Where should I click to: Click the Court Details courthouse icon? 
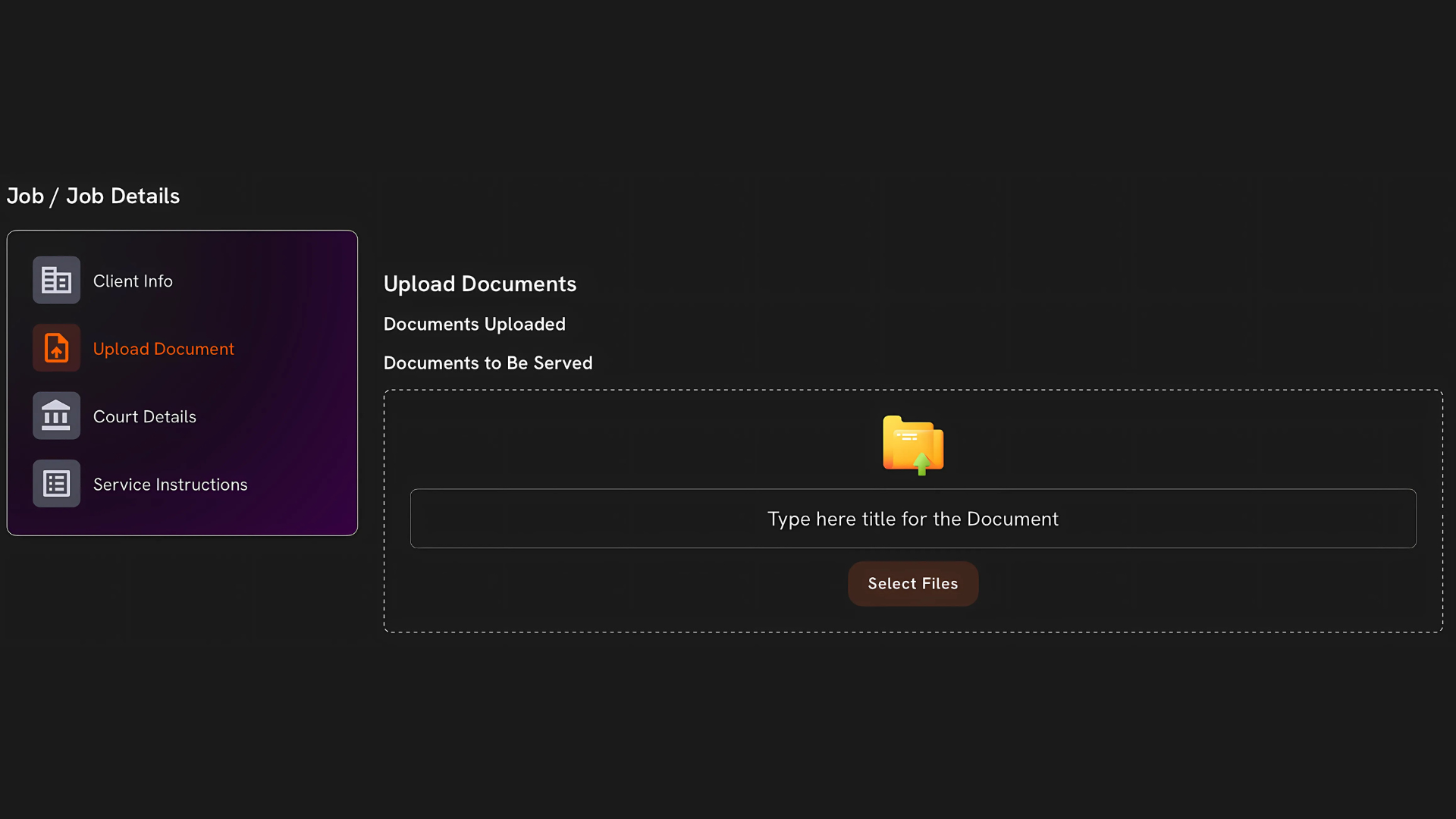(55, 415)
